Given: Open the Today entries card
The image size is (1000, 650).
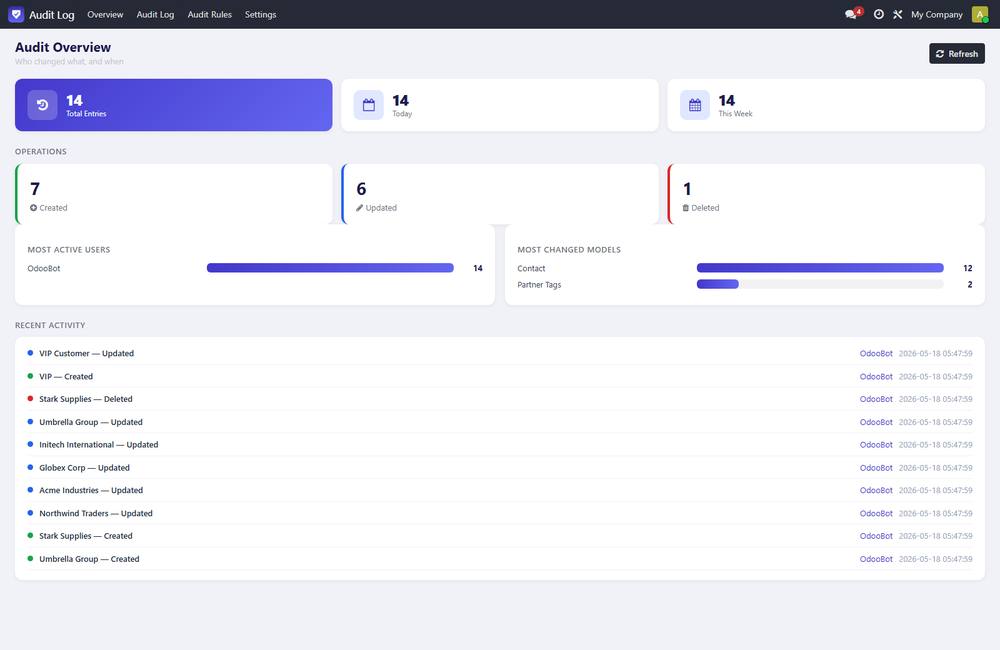Looking at the screenshot, I should 500,105.
